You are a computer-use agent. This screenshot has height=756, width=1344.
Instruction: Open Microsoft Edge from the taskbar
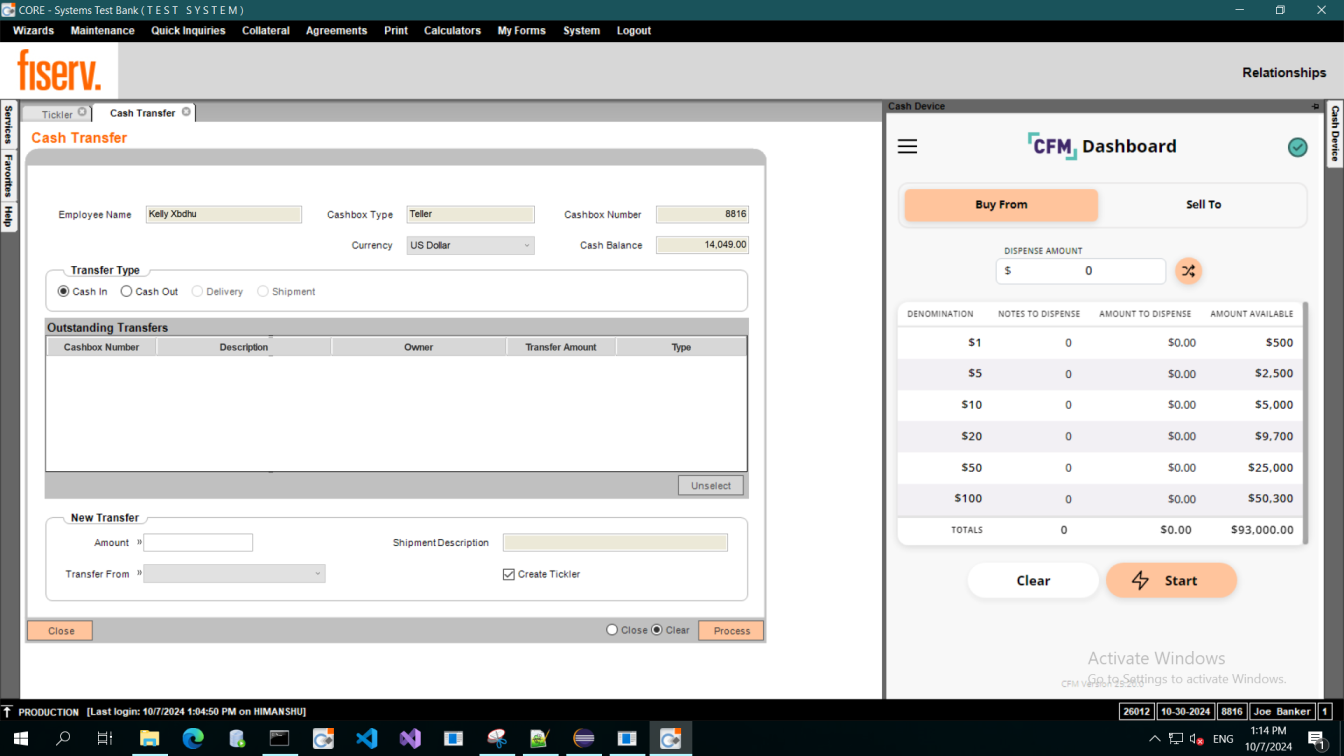[x=193, y=739]
